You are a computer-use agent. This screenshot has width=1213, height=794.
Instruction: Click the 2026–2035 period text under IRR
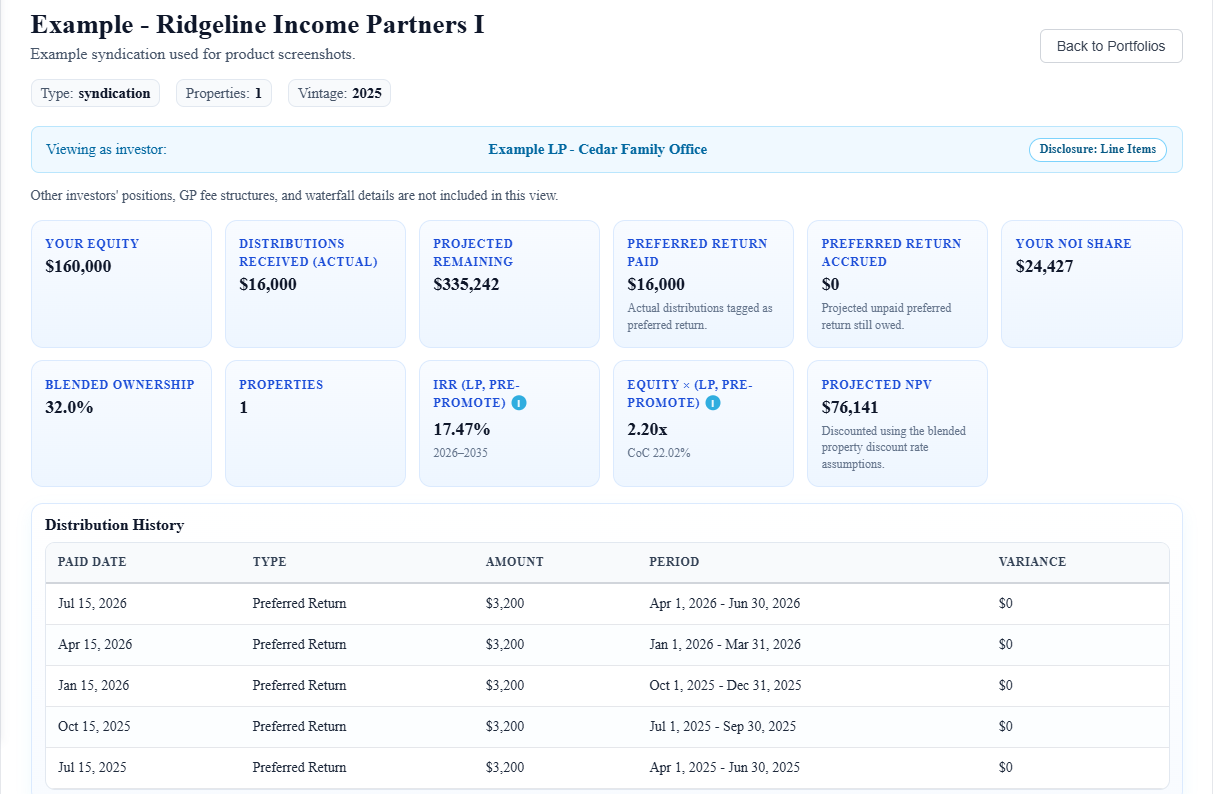461,453
